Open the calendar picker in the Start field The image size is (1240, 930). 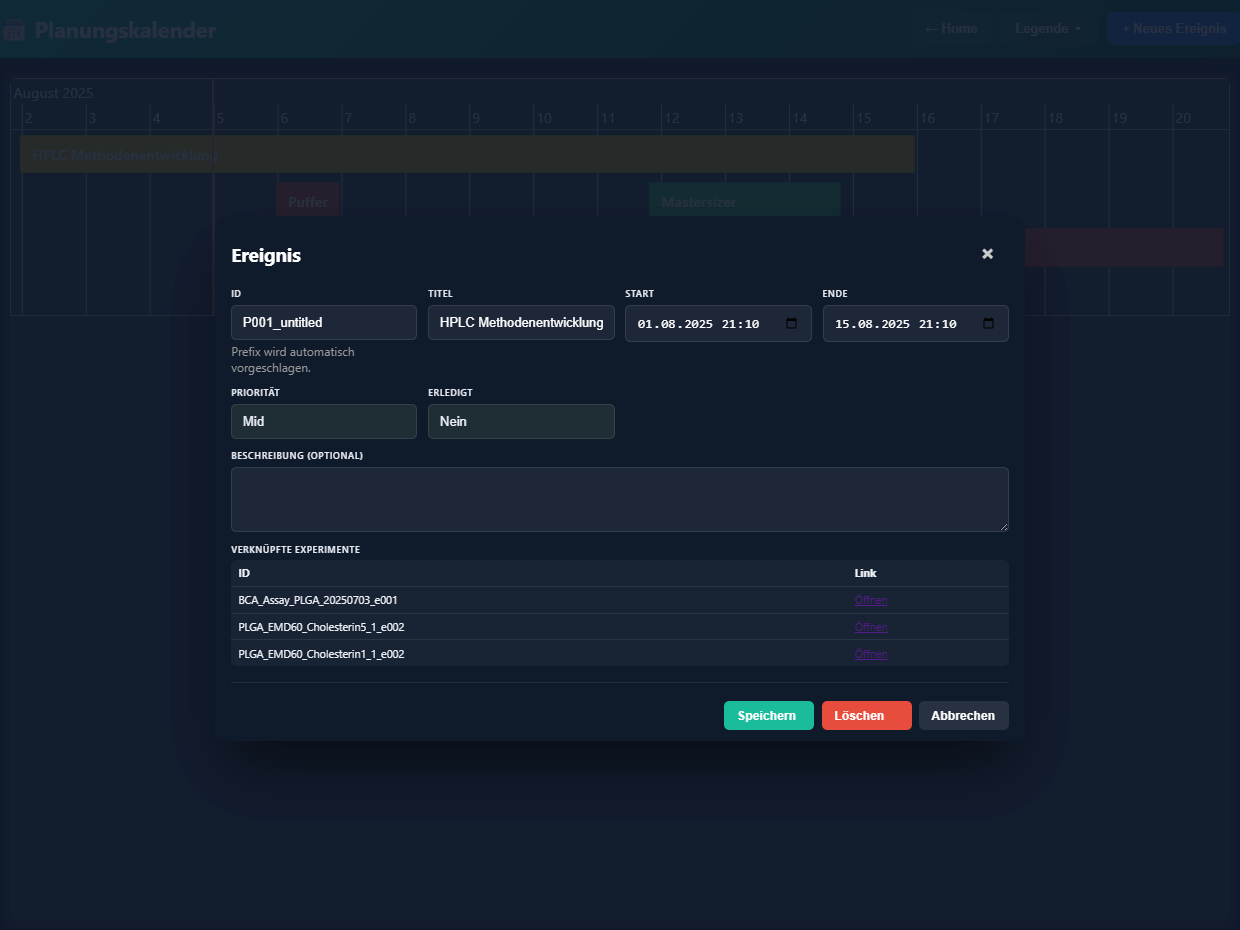tap(792, 324)
